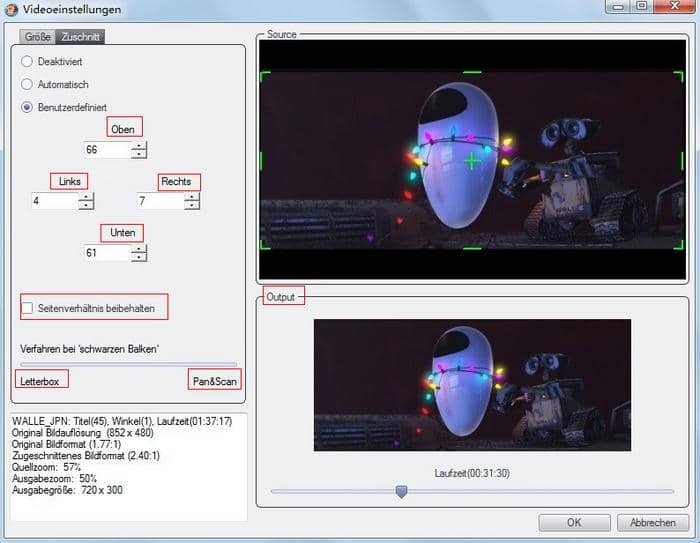Click the right edge green crop handle

point(682,161)
